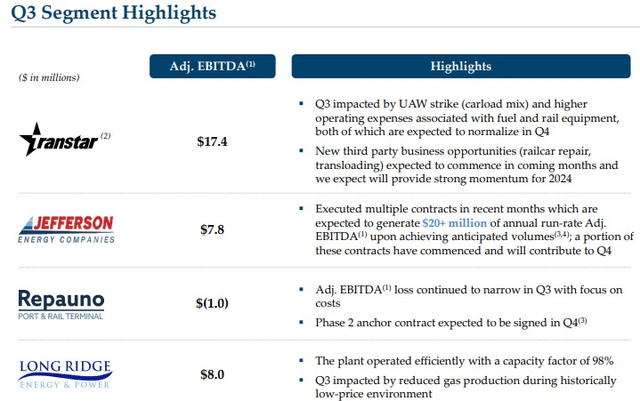This screenshot has height=401, width=640.
Task: Click the UAW strike bullet text
Action: [x=467, y=118]
